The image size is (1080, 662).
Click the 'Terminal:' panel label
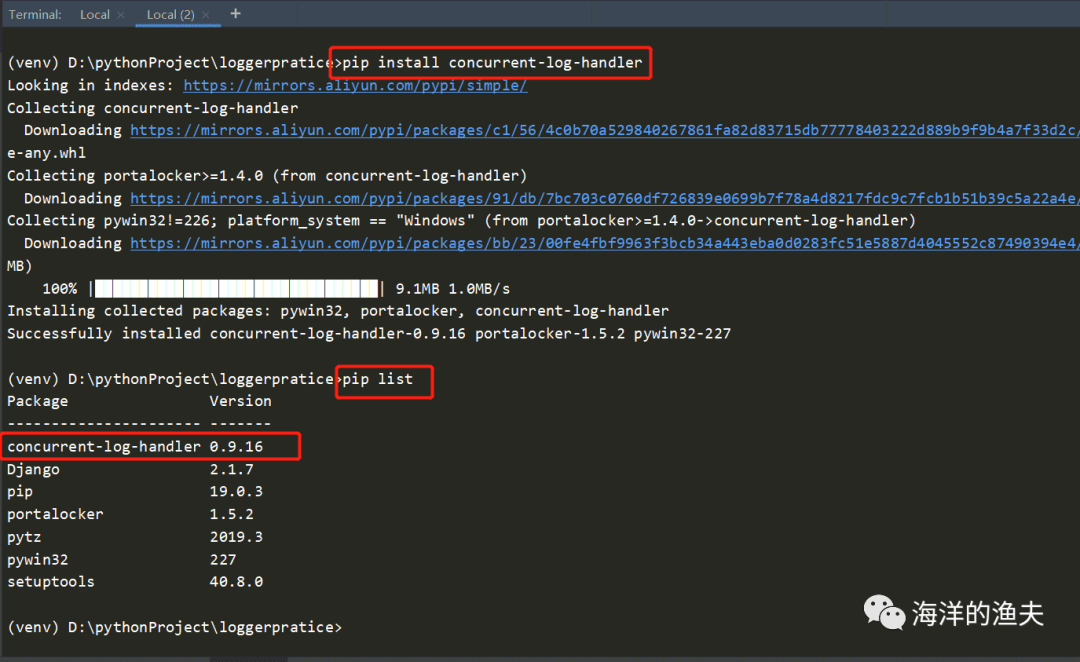click(35, 14)
